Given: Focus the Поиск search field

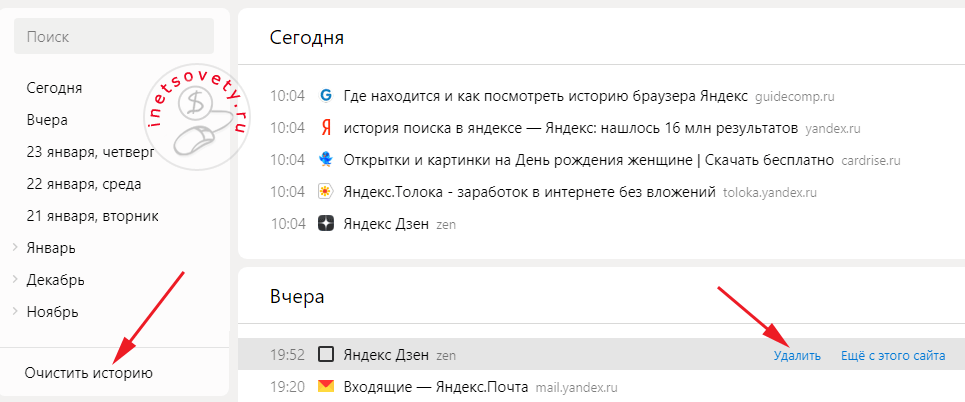Looking at the screenshot, I should (114, 36).
